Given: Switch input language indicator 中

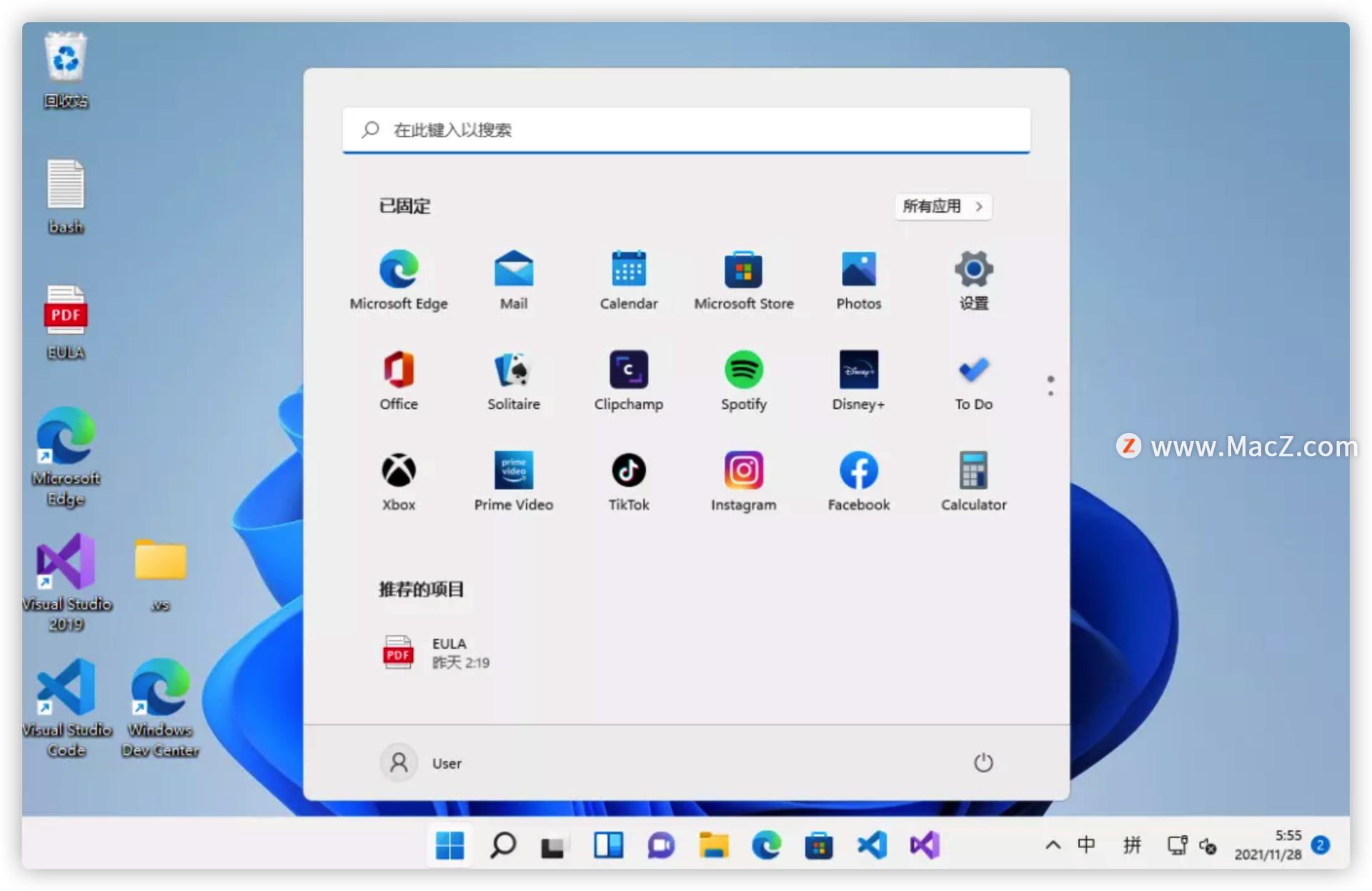Looking at the screenshot, I should [1086, 845].
